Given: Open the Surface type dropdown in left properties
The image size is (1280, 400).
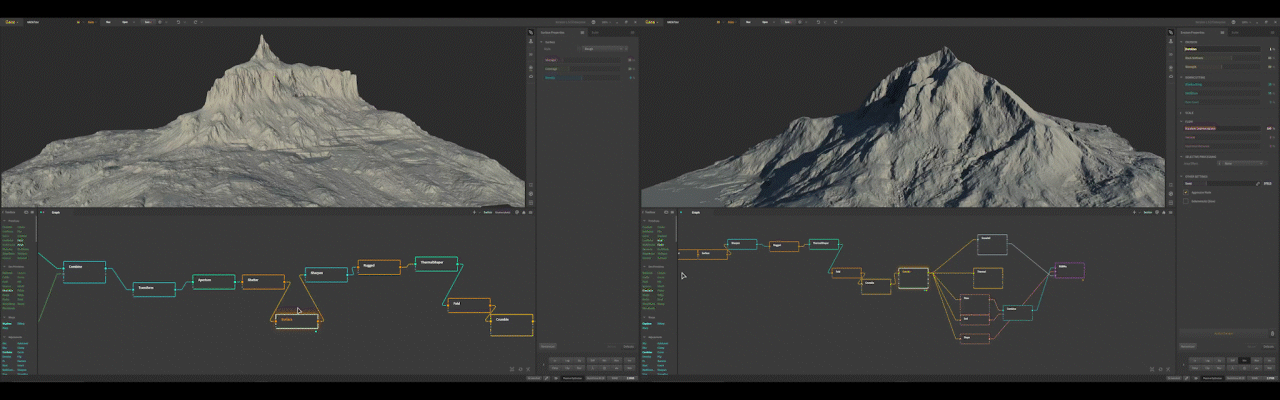Looking at the screenshot, I should 605,49.
